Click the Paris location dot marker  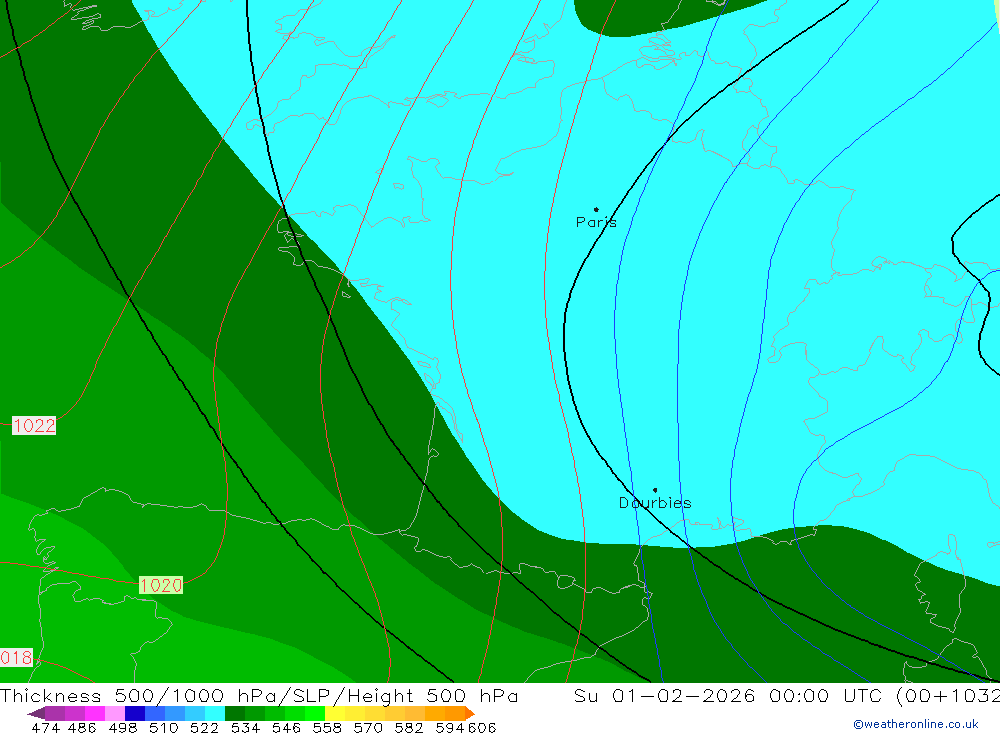[596, 209]
